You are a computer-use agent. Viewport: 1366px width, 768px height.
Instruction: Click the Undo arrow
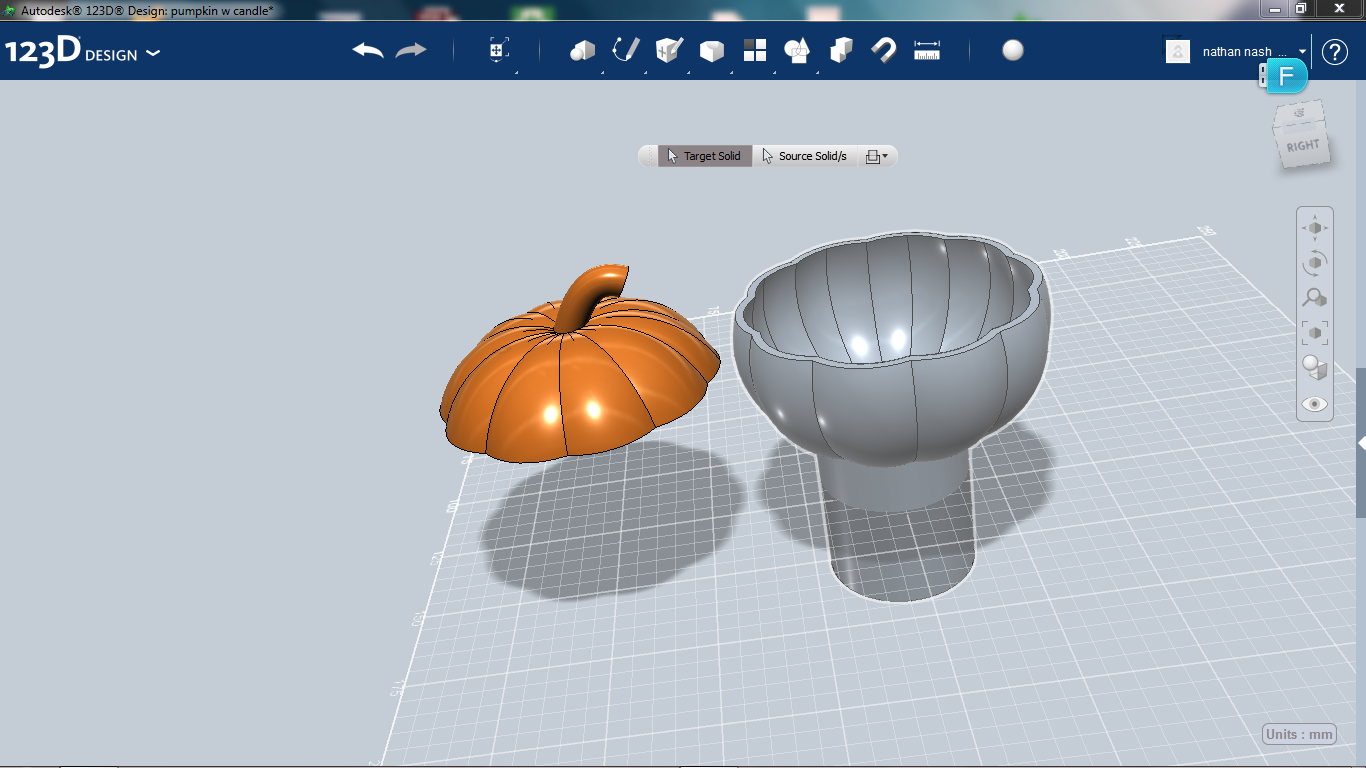368,50
